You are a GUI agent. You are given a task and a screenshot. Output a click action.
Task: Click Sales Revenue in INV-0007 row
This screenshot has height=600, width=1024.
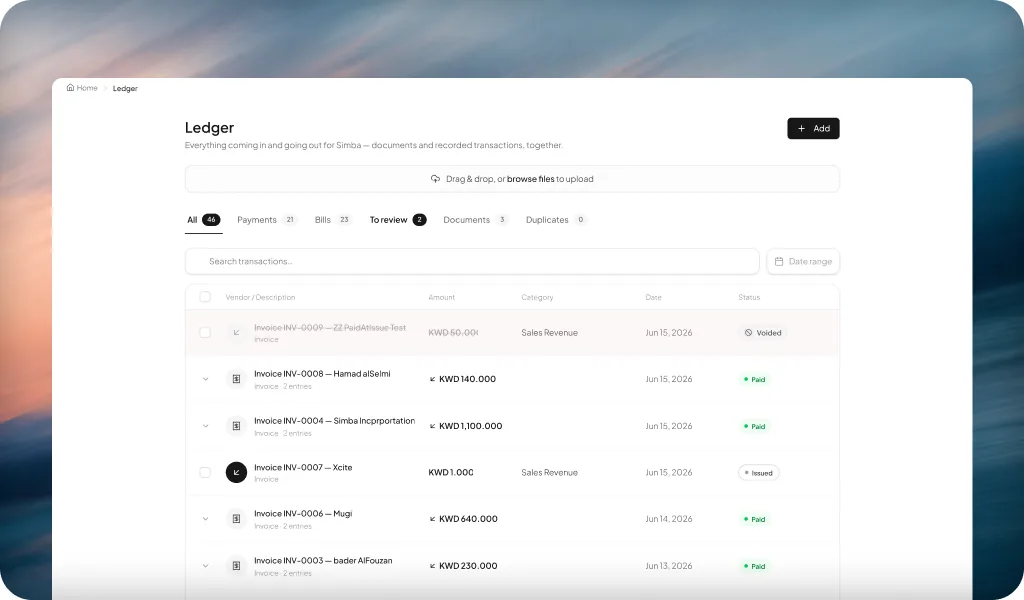coord(549,473)
